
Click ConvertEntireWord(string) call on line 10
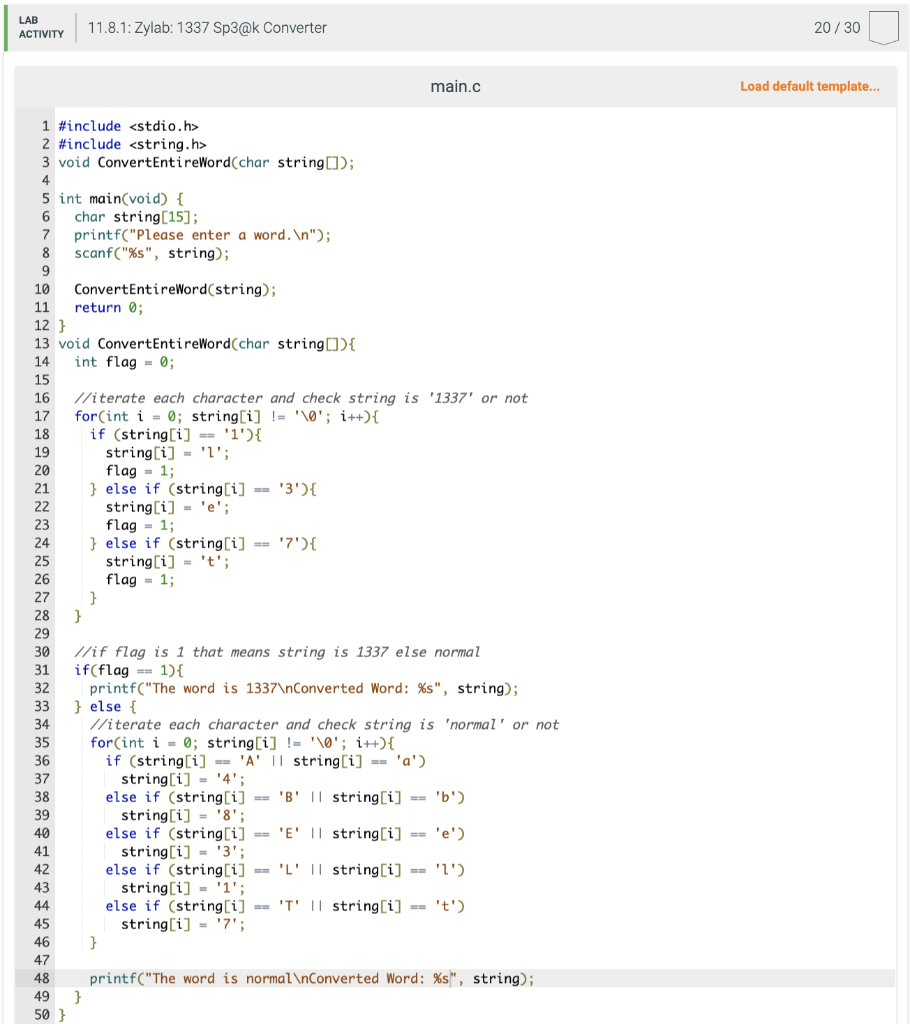click(175, 289)
